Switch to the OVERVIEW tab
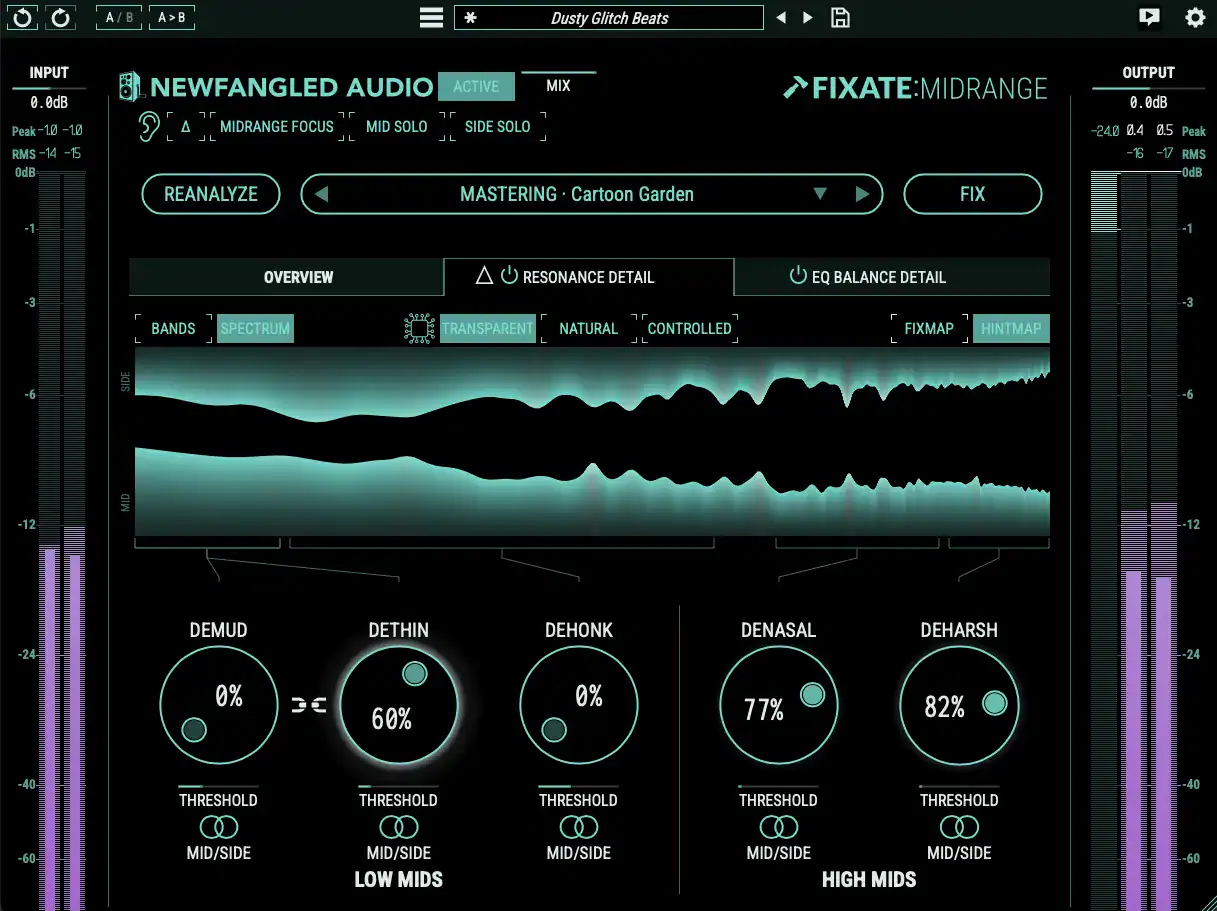Screen dimensions: 1217x911 [x=287, y=277]
